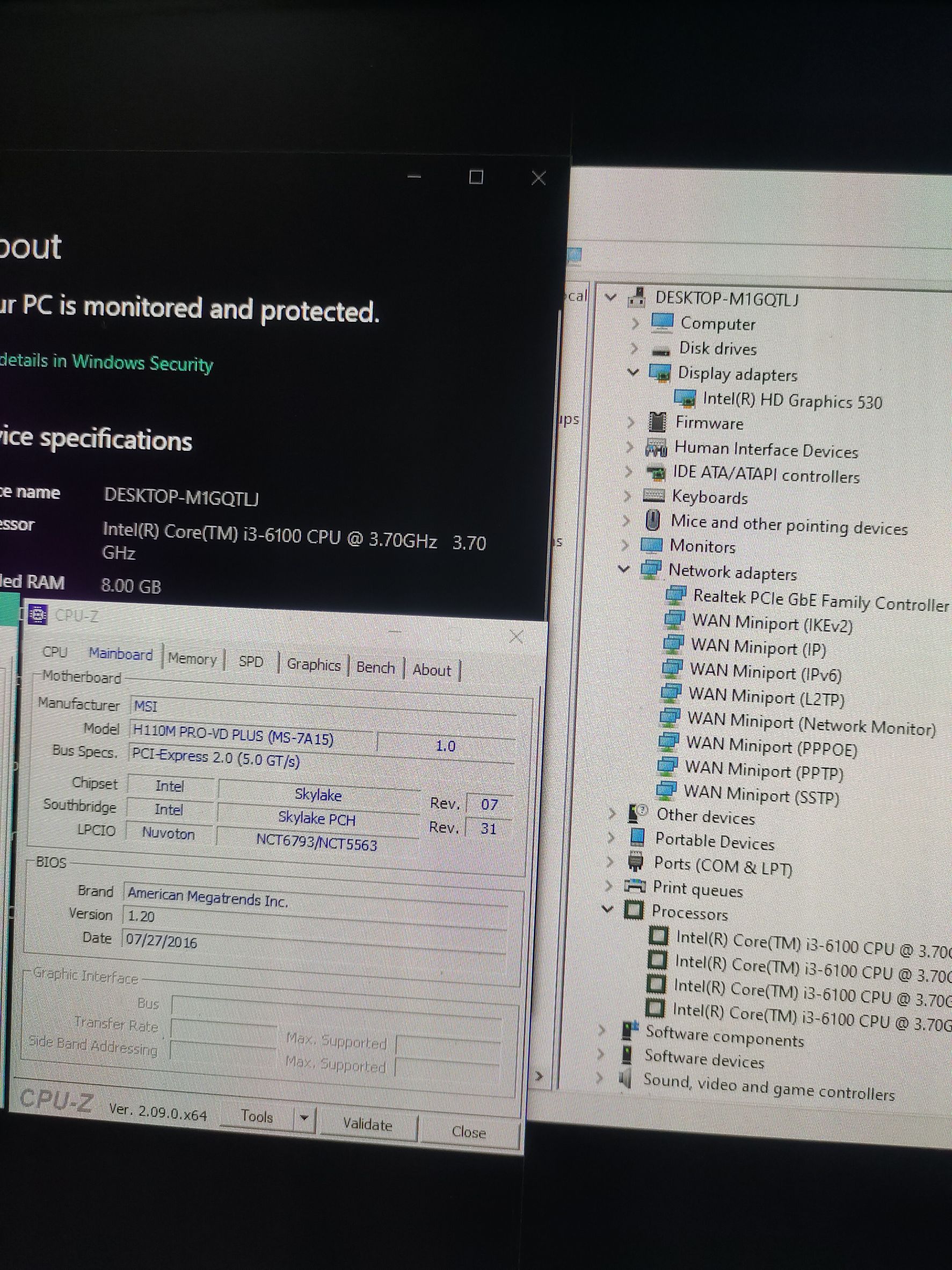952x1270 pixels.
Task: Expand the Disk drives tree node
Action: coord(635,348)
